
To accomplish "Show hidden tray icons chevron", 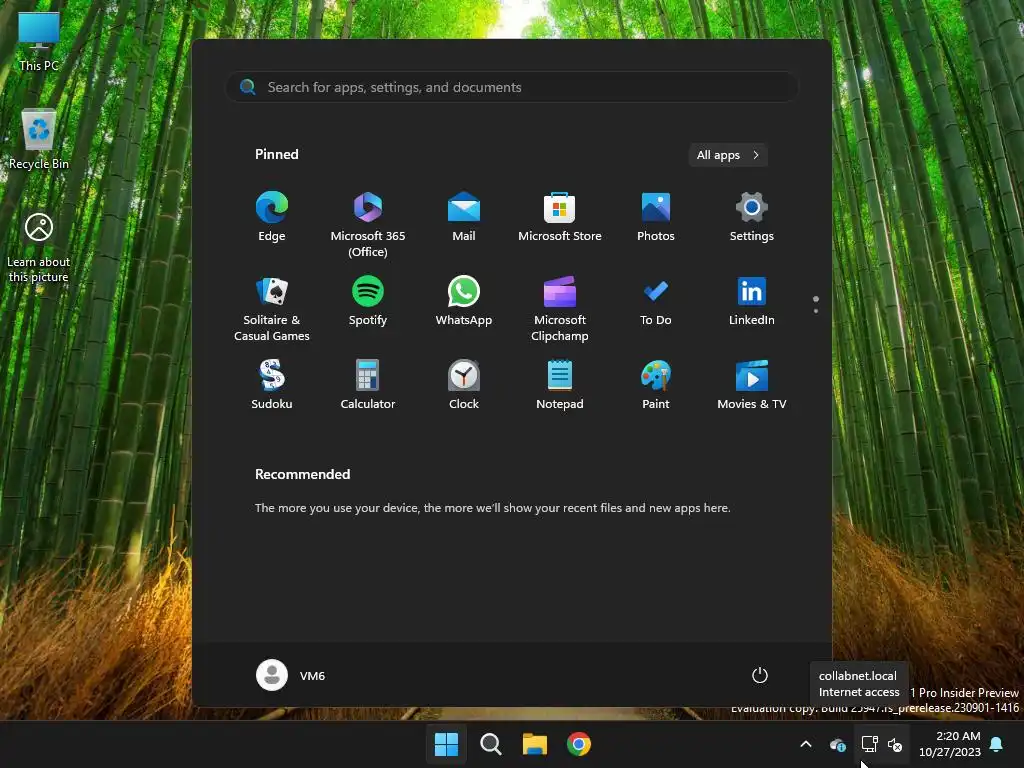I will (806, 744).
